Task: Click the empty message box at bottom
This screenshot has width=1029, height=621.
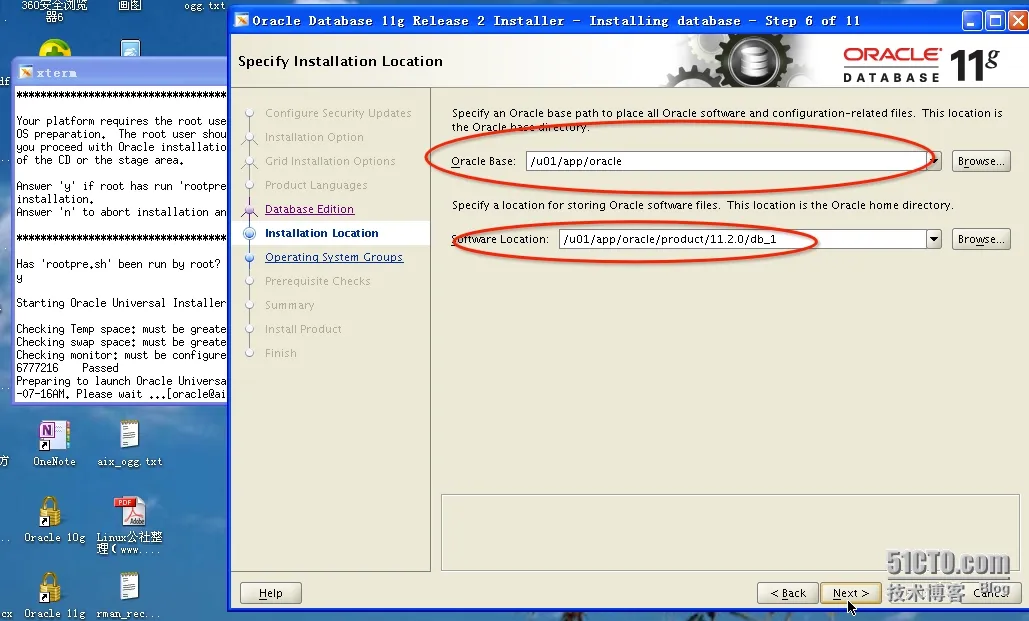Action: pos(730,532)
